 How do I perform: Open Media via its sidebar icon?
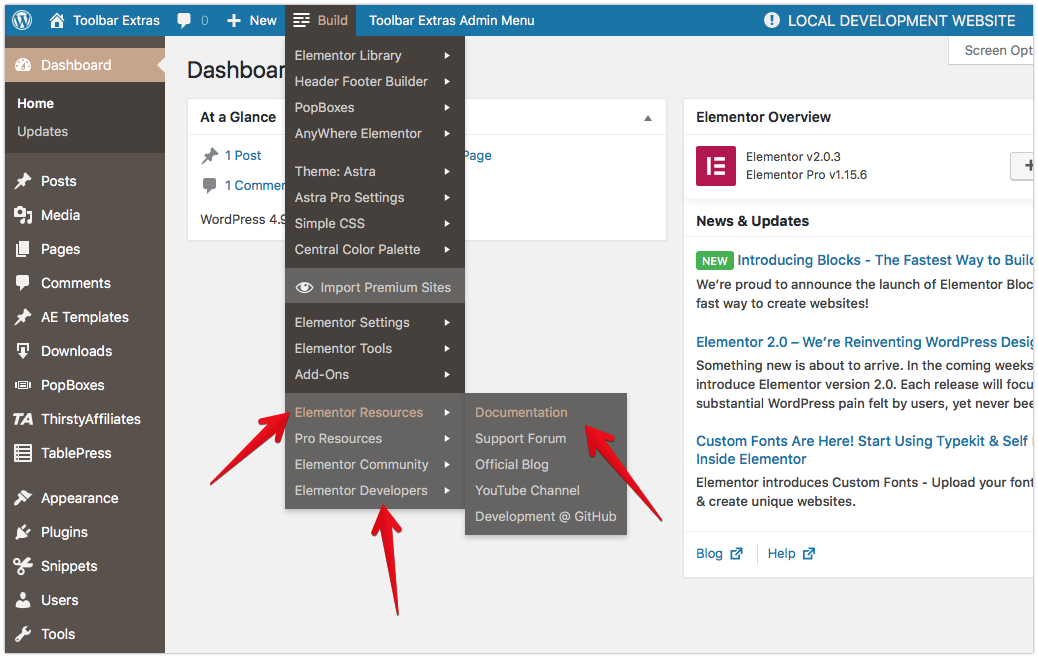[x=23, y=215]
